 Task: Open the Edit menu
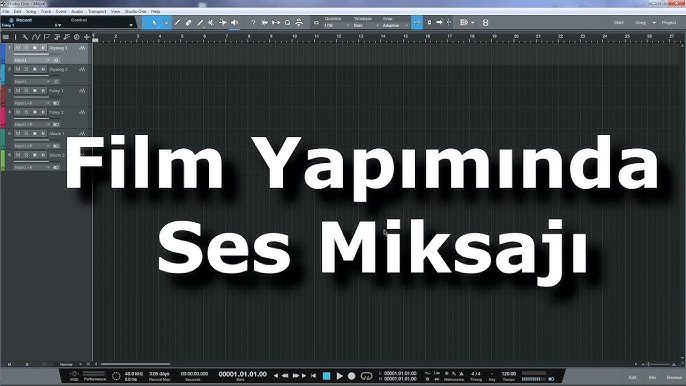click(18, 11)
